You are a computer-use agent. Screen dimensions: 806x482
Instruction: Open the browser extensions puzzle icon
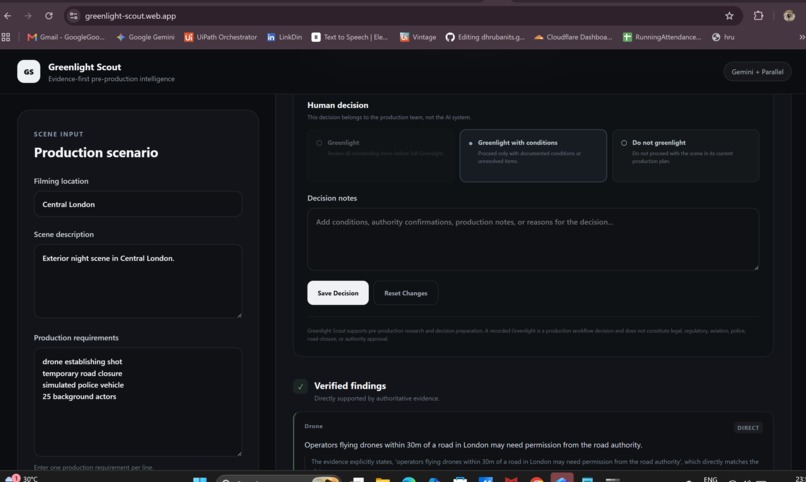tap(758, 16)
